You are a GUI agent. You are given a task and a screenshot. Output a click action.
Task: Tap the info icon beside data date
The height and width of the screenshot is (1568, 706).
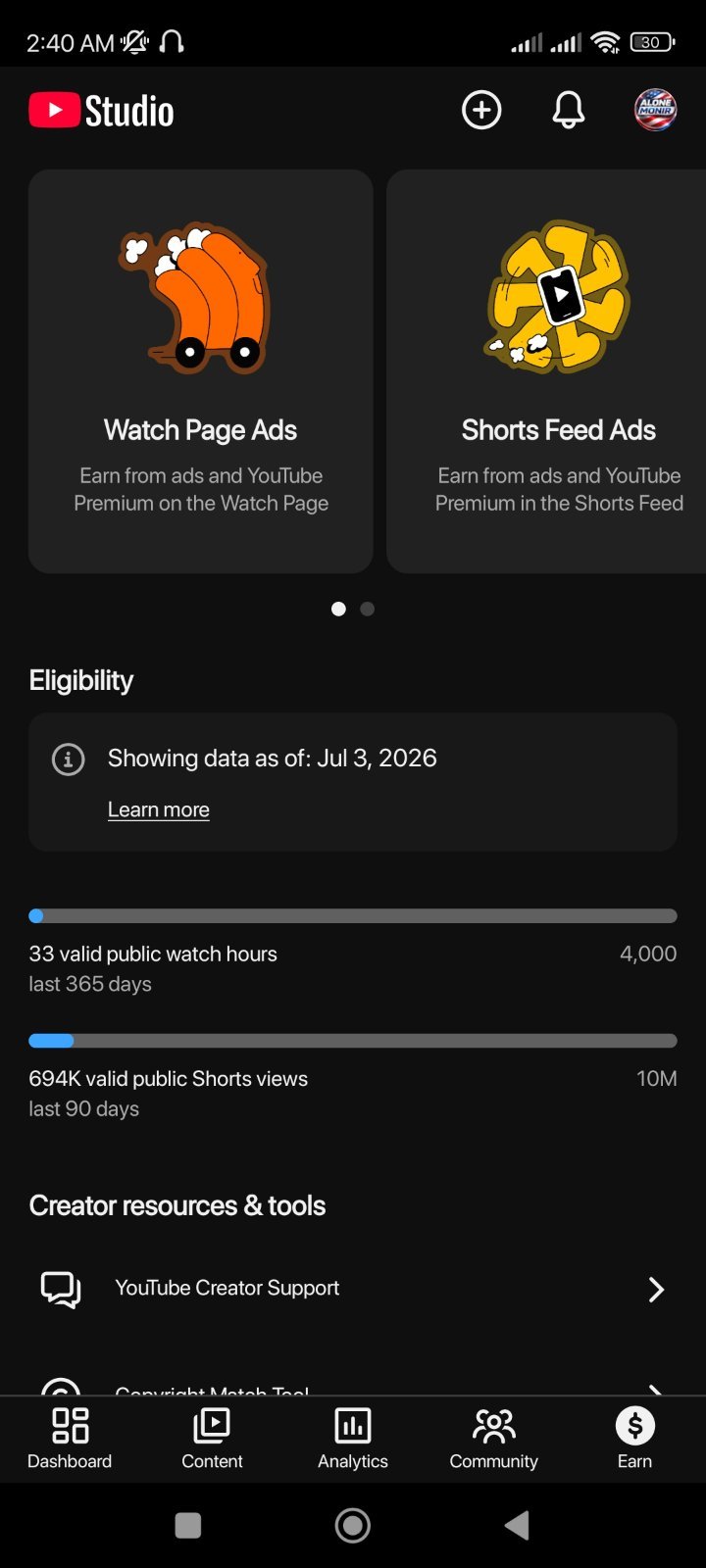pos(68,759)
